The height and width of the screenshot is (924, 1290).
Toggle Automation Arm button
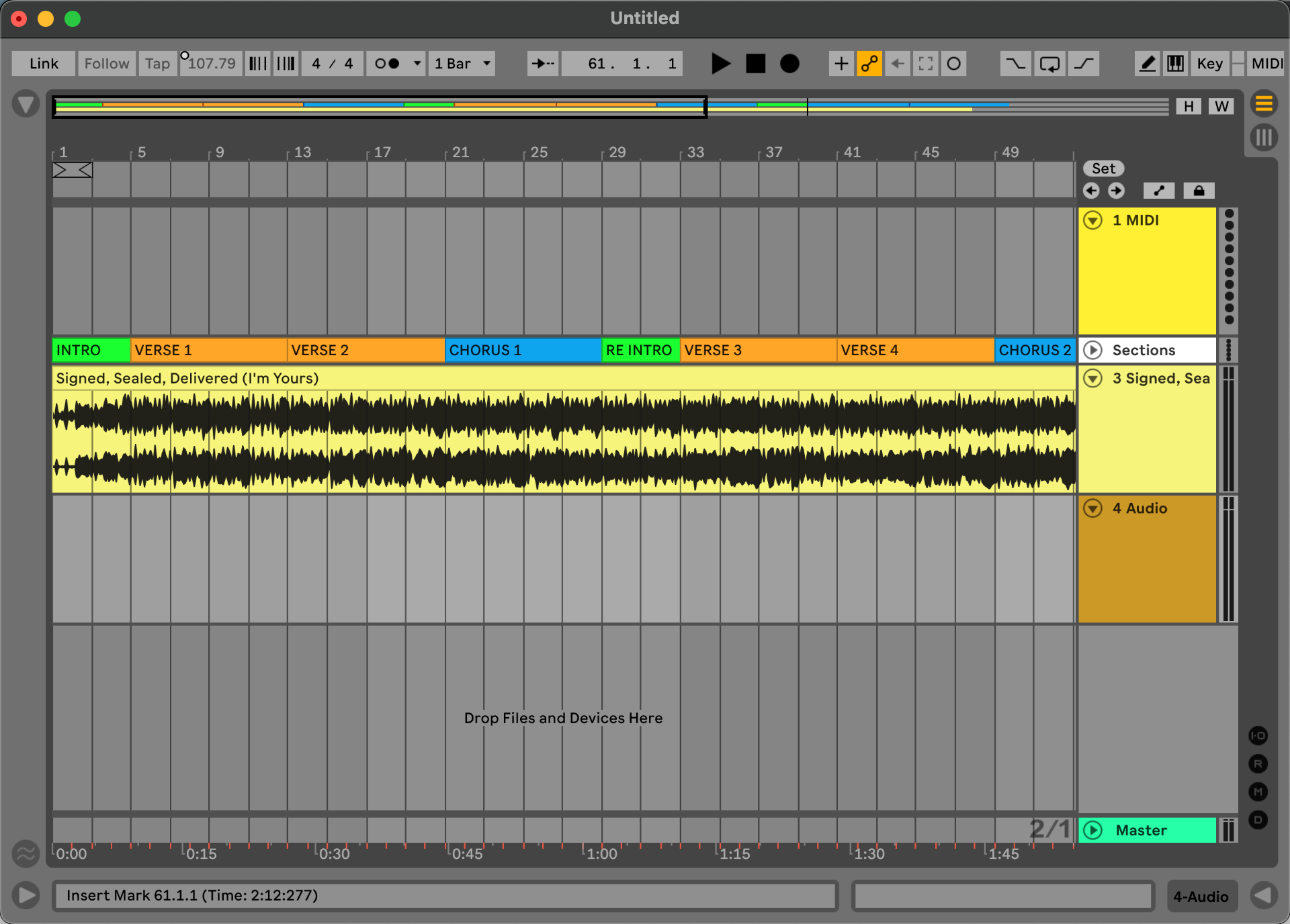tap(869, 64)
